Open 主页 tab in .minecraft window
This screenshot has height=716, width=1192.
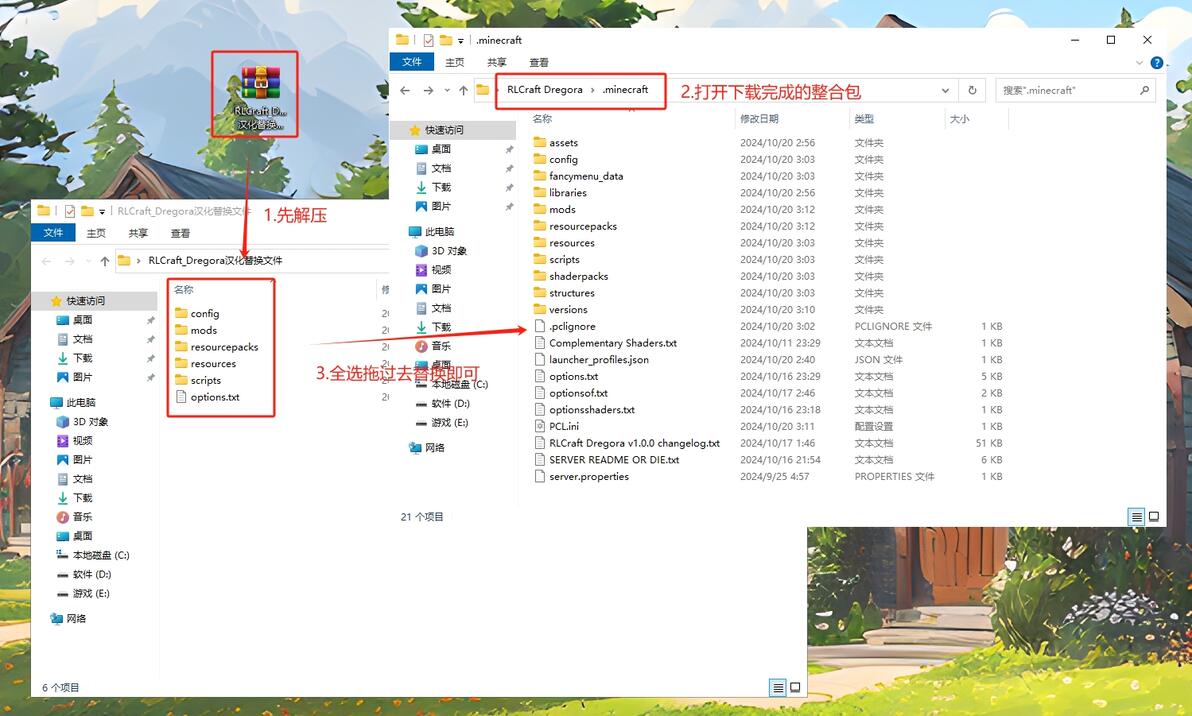coord(455,62)
